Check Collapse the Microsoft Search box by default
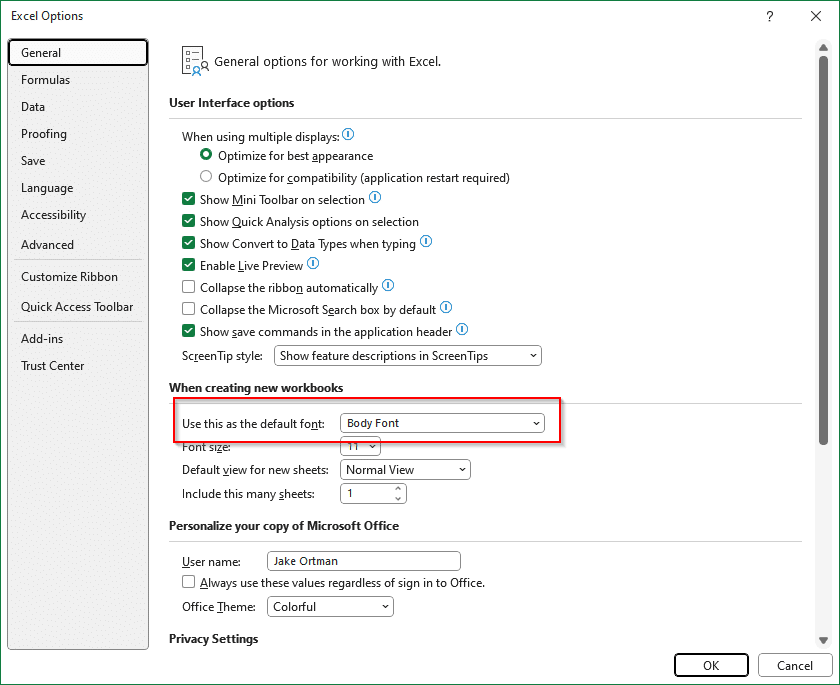The image size is (840, 685). pos(189,309)
